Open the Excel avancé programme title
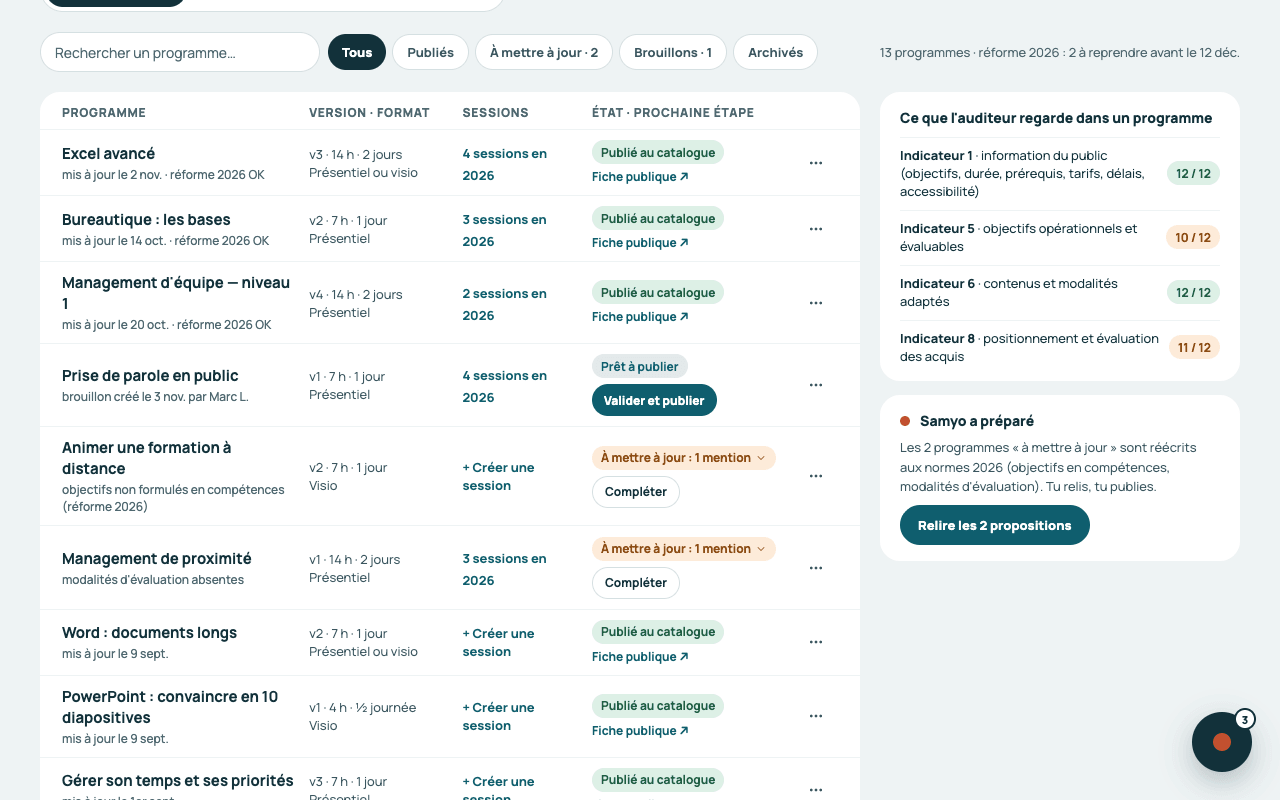 [108, 154]
